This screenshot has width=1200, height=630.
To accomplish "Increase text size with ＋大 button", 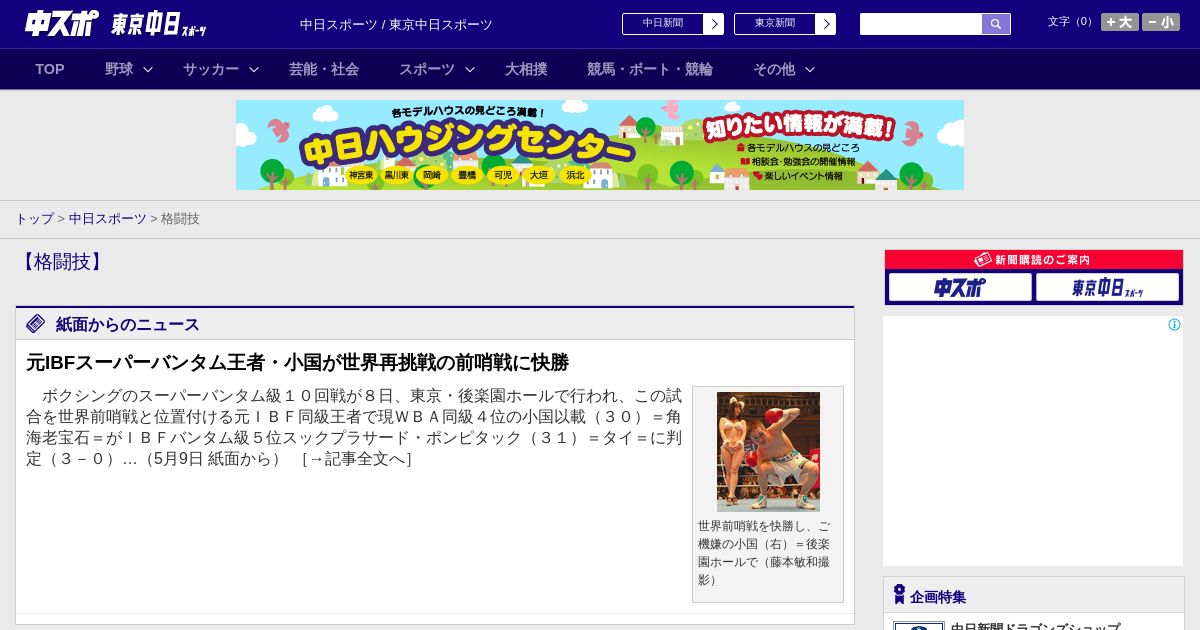I will pos(1119,22).
